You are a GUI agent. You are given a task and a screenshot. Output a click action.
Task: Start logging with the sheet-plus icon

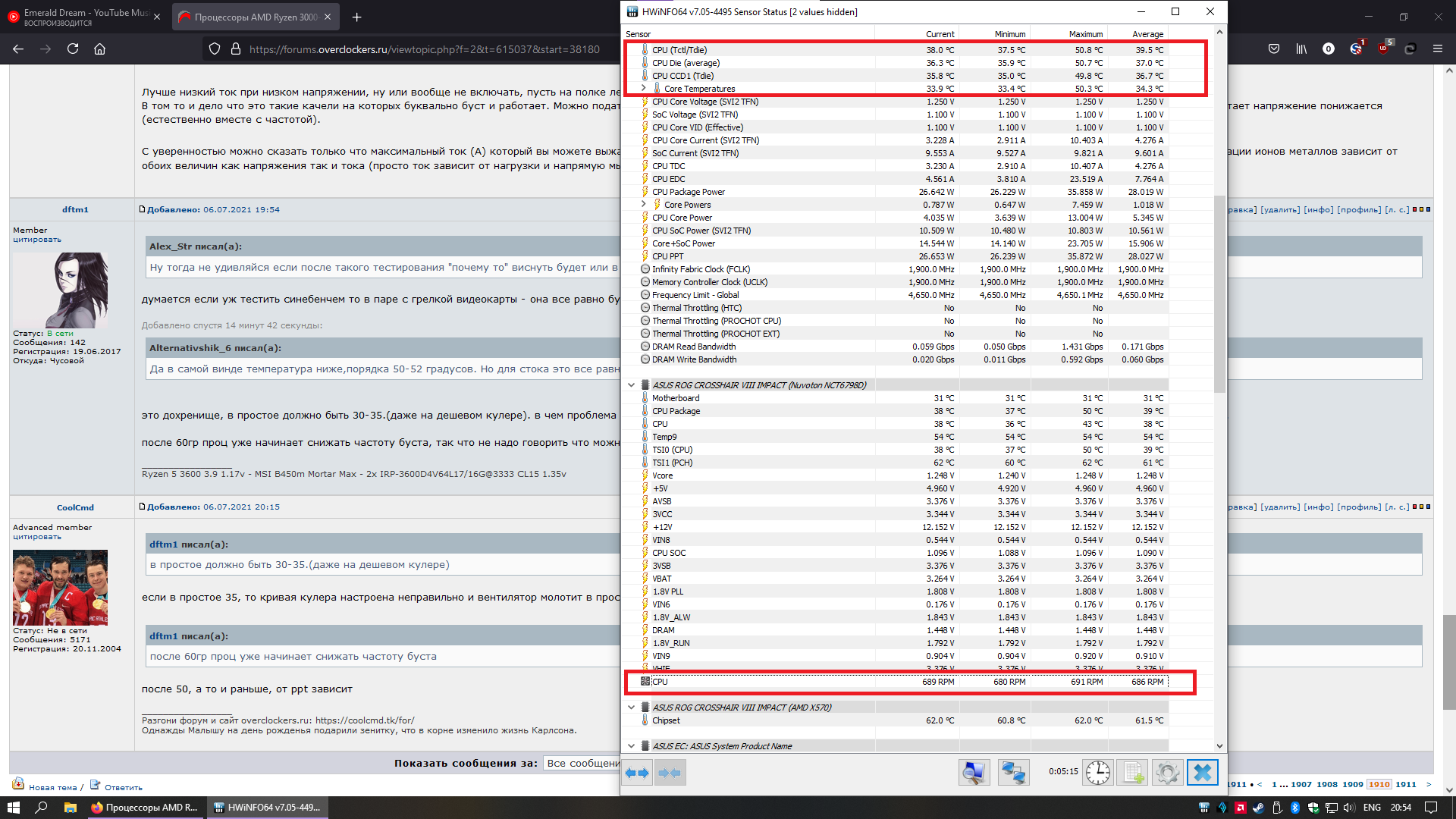point(1132,773)
